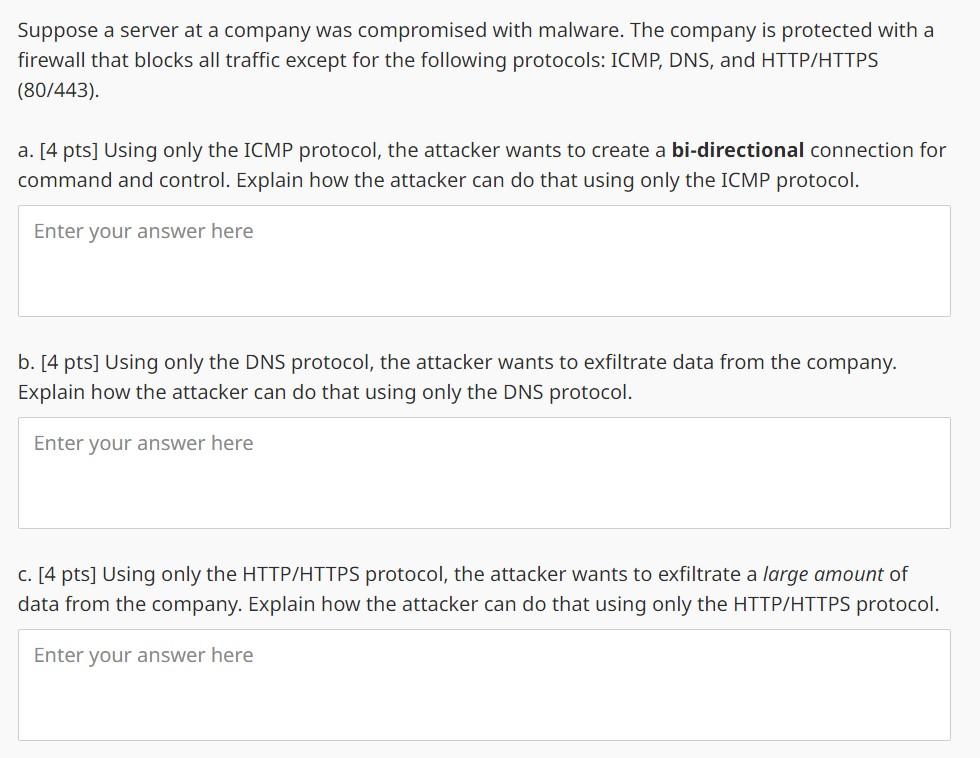Click 'Enter your answer here' under part b
Image resolution: width=980 pixels, height=758 pixels.
coord(143,443)
